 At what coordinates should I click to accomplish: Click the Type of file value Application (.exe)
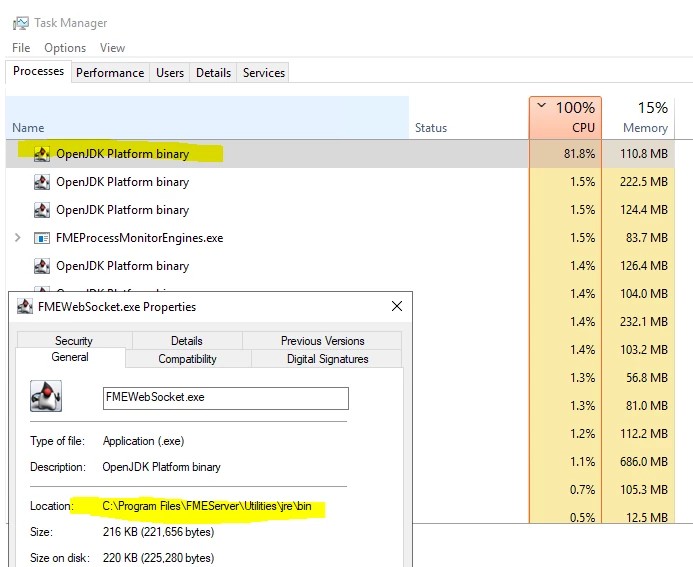[144, 441]
